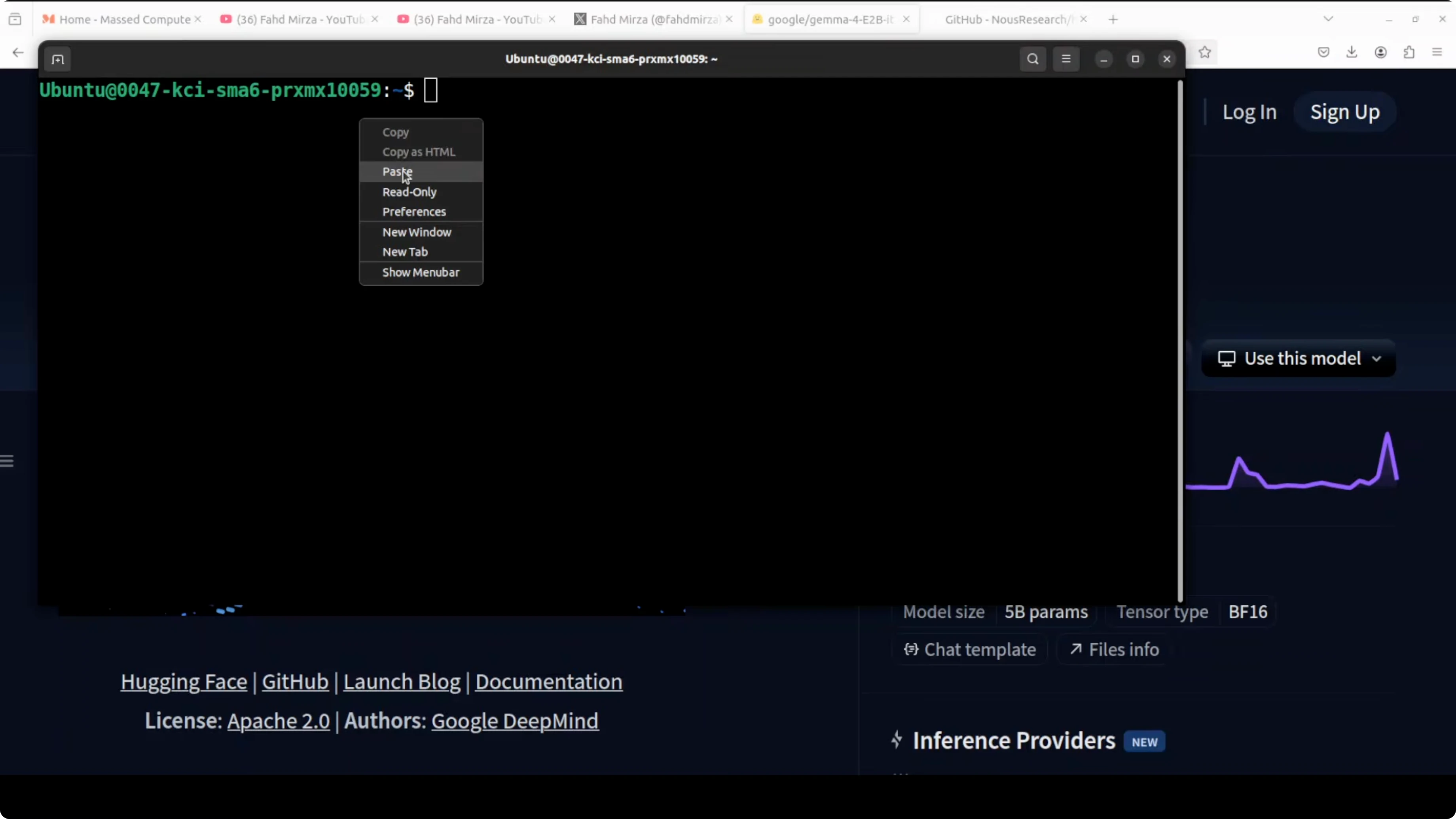Open the browser application menu

1437,53
